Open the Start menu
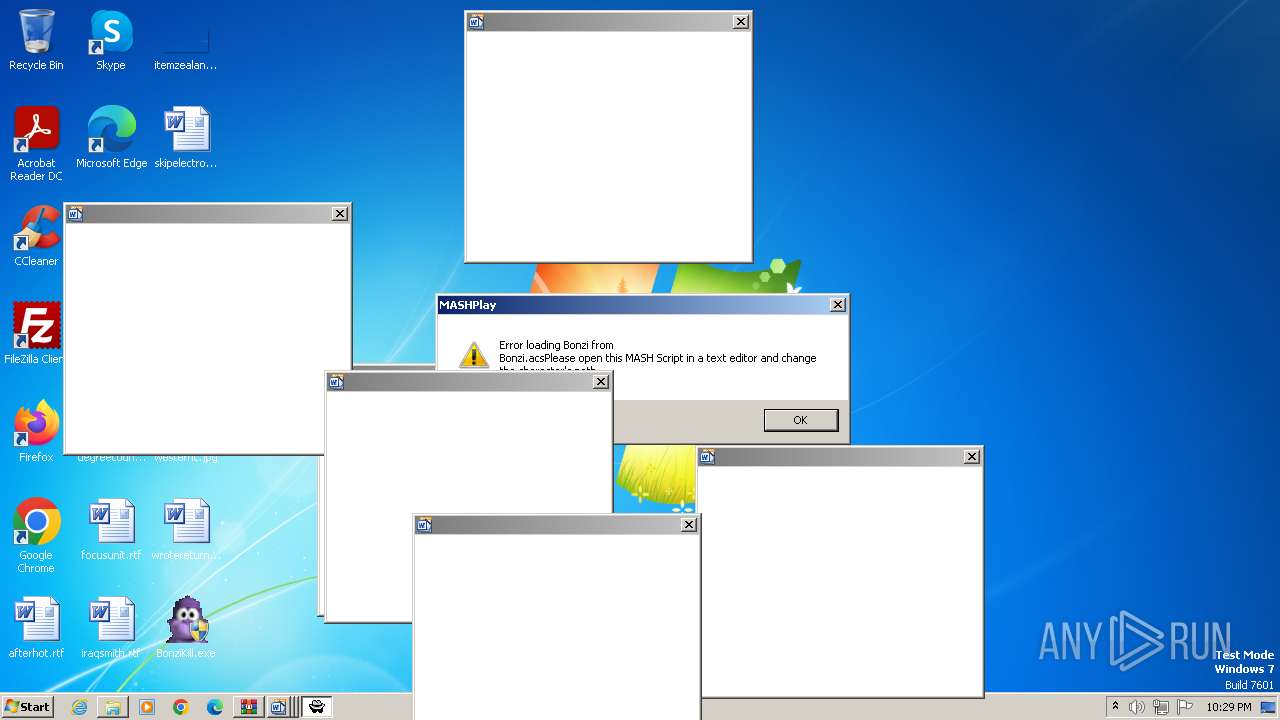Screen dimensions: 1280x720 point(27,707)
